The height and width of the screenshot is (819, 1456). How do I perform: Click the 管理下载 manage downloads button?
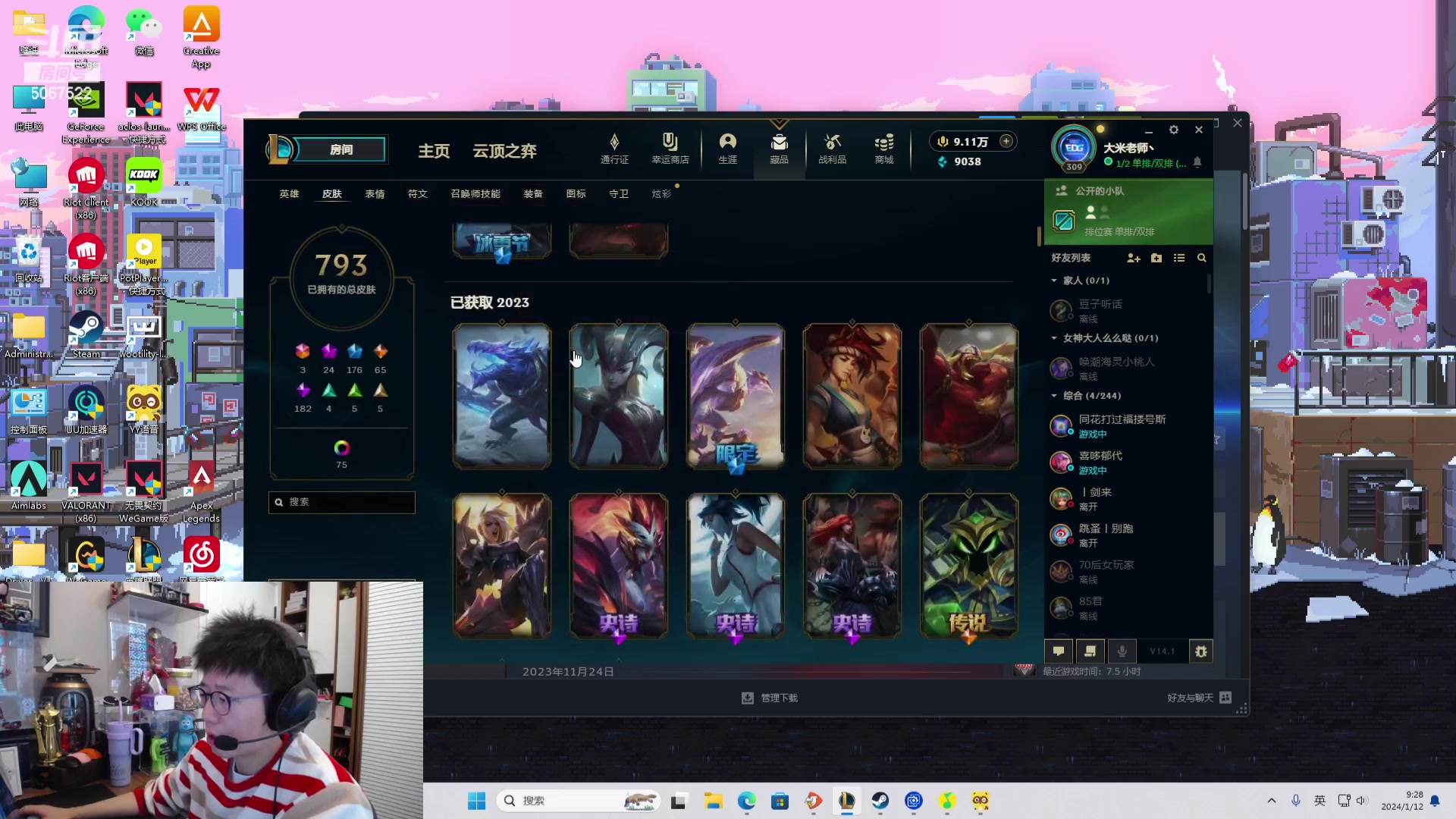coord(770,698)
